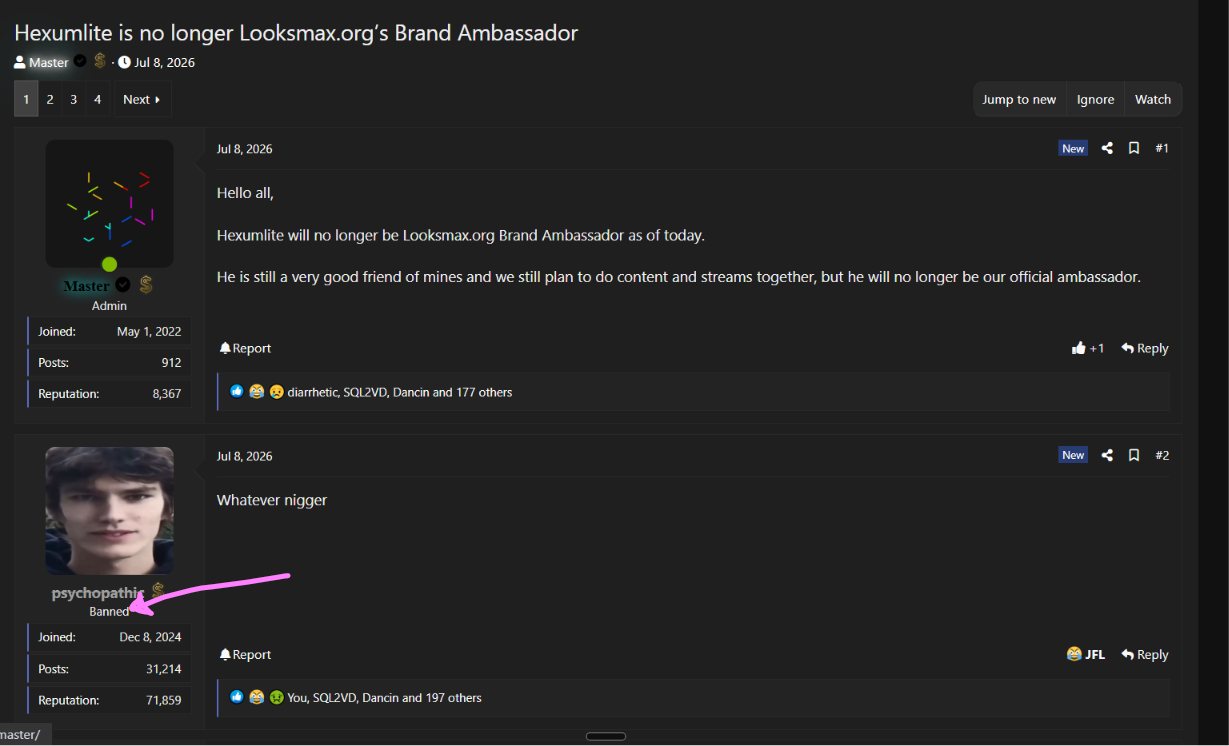Click Jump to new button
Viewport: 1229px width, 746px height.
(x=1019, y=99)
